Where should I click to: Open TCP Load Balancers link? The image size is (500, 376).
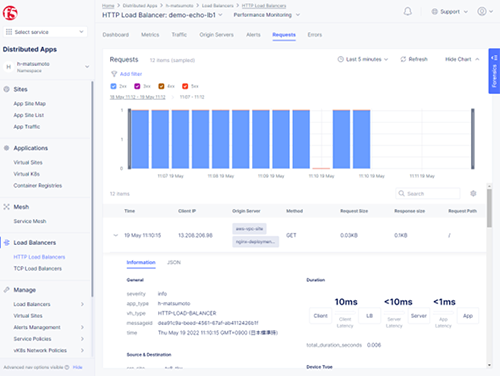(x=38, y=268)
